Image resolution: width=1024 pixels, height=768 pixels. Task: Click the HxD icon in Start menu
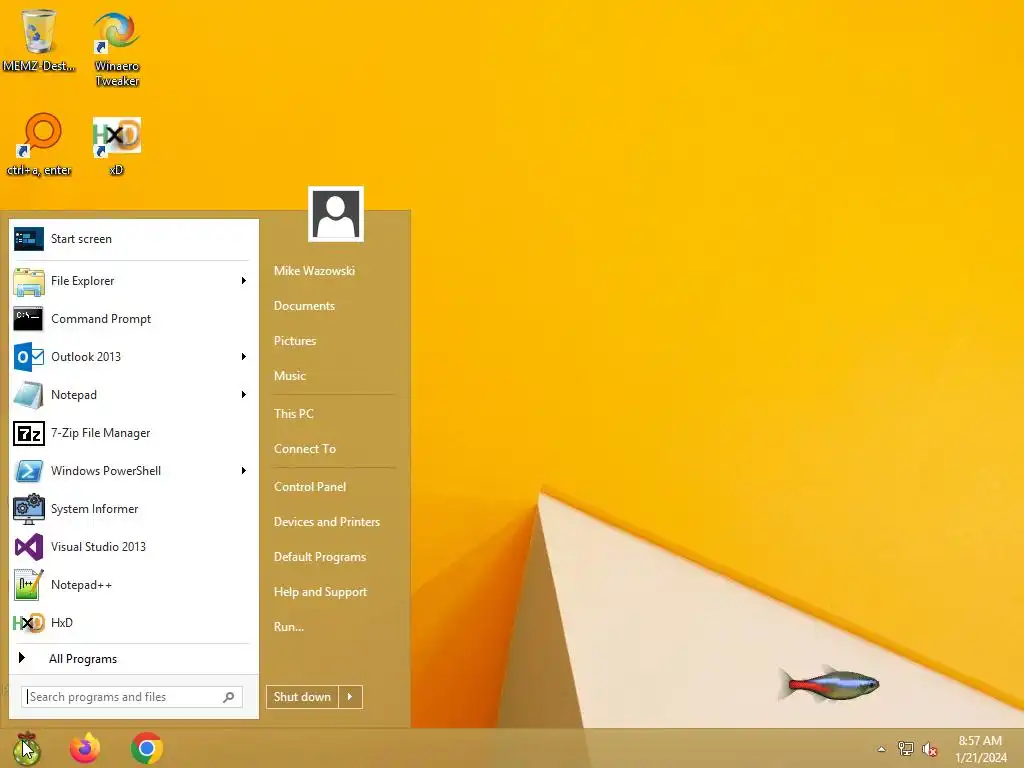pyautogui.click(x=29, y=623)
